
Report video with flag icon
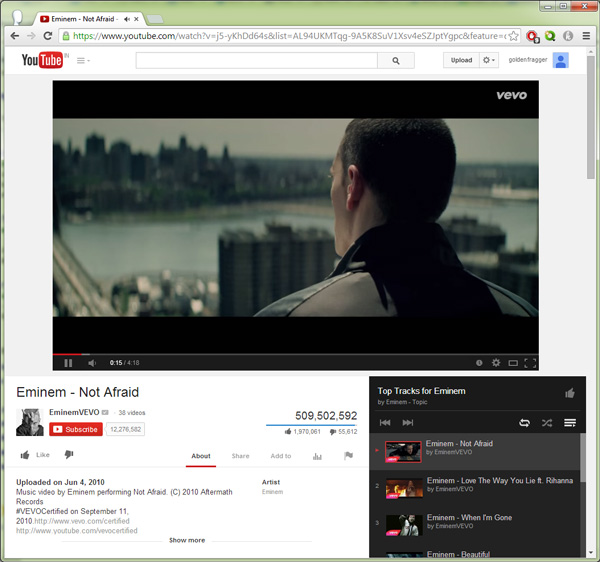[x=348, y=455]
